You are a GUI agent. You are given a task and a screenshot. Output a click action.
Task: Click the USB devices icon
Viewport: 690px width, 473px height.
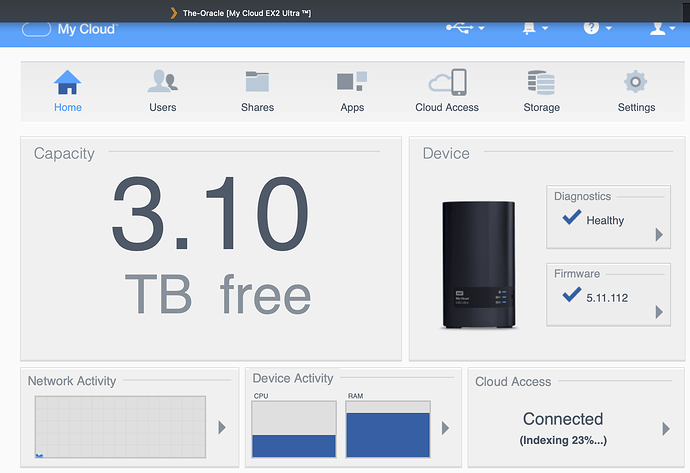coord(459,28)
